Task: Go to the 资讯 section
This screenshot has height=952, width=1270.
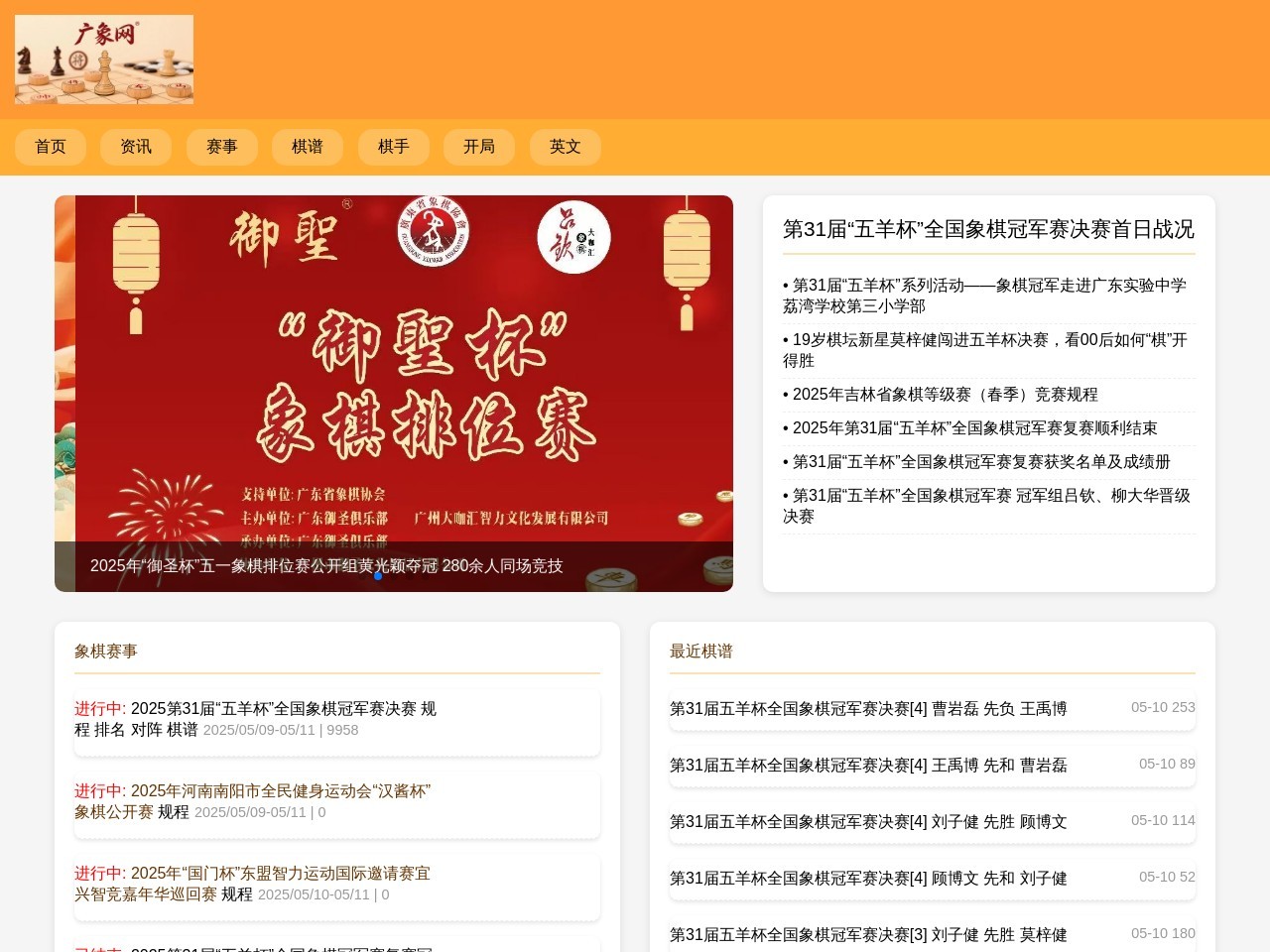Action: coord(136,147)
